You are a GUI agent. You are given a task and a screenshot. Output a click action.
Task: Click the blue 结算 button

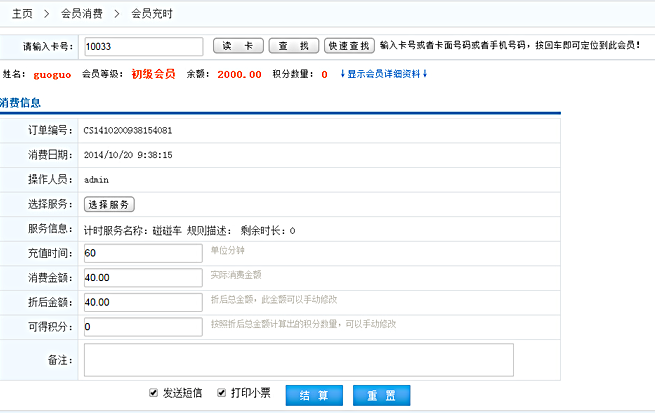[314, 394]
